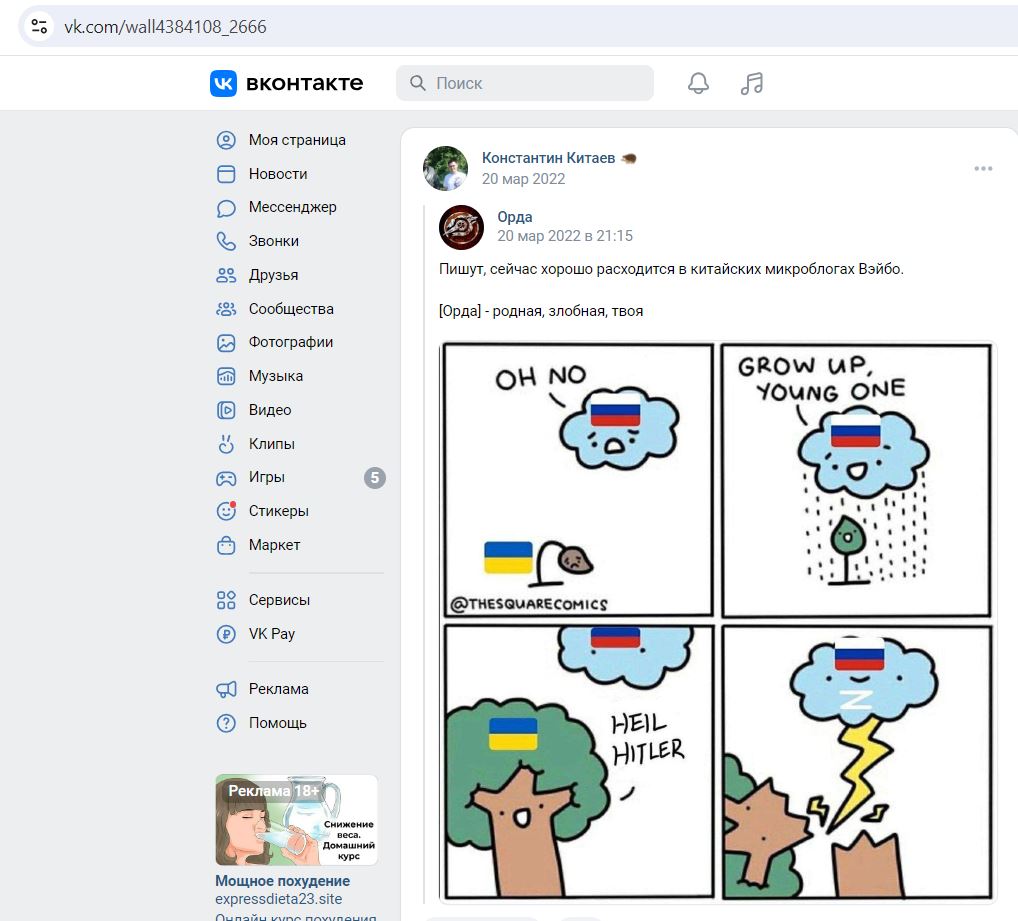Click the Сообщества groups icon
The height and width of the screenshot is (921, 1018).
tap(226, 309)
